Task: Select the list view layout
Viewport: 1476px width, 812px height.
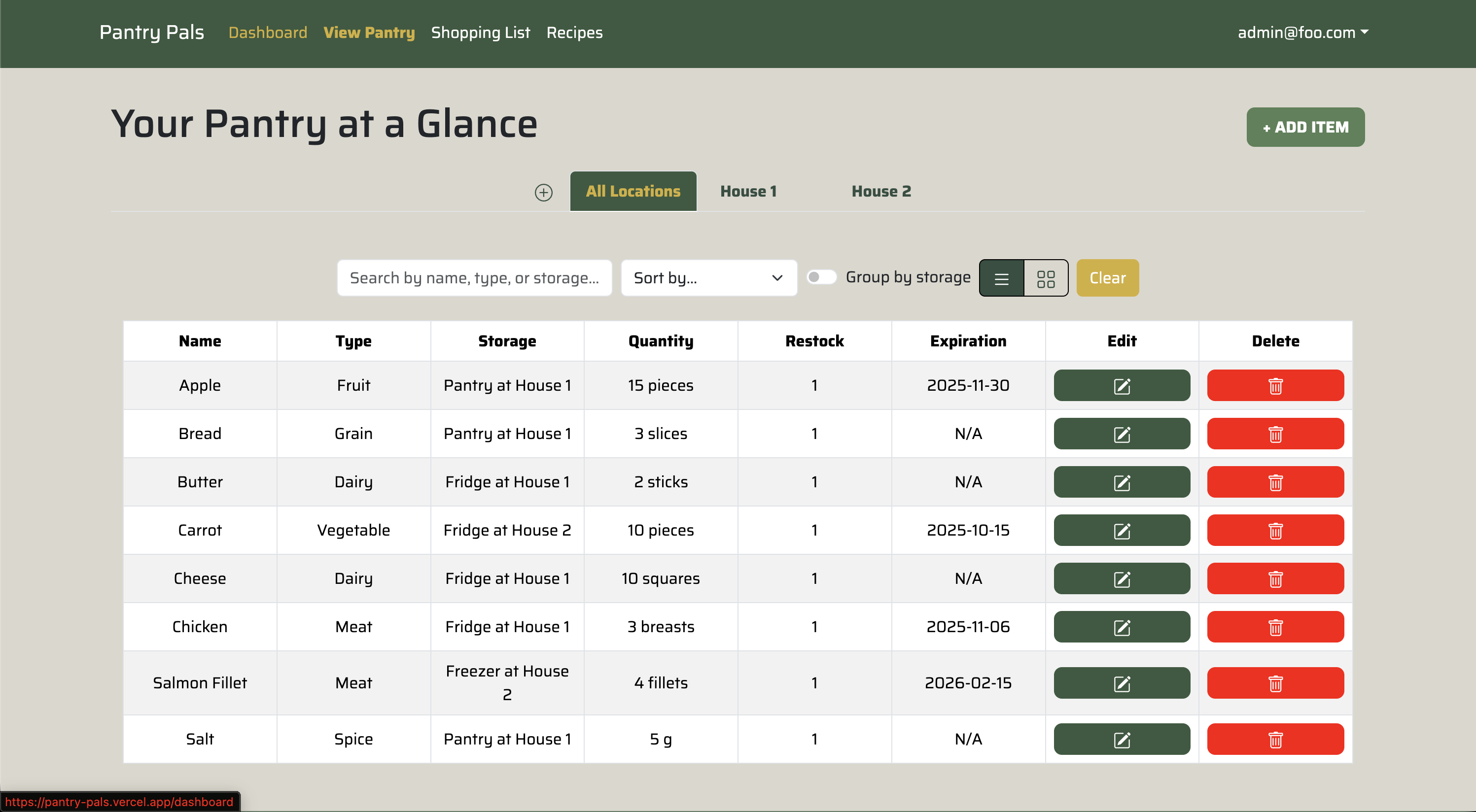Action: [x=1001, y=278]
